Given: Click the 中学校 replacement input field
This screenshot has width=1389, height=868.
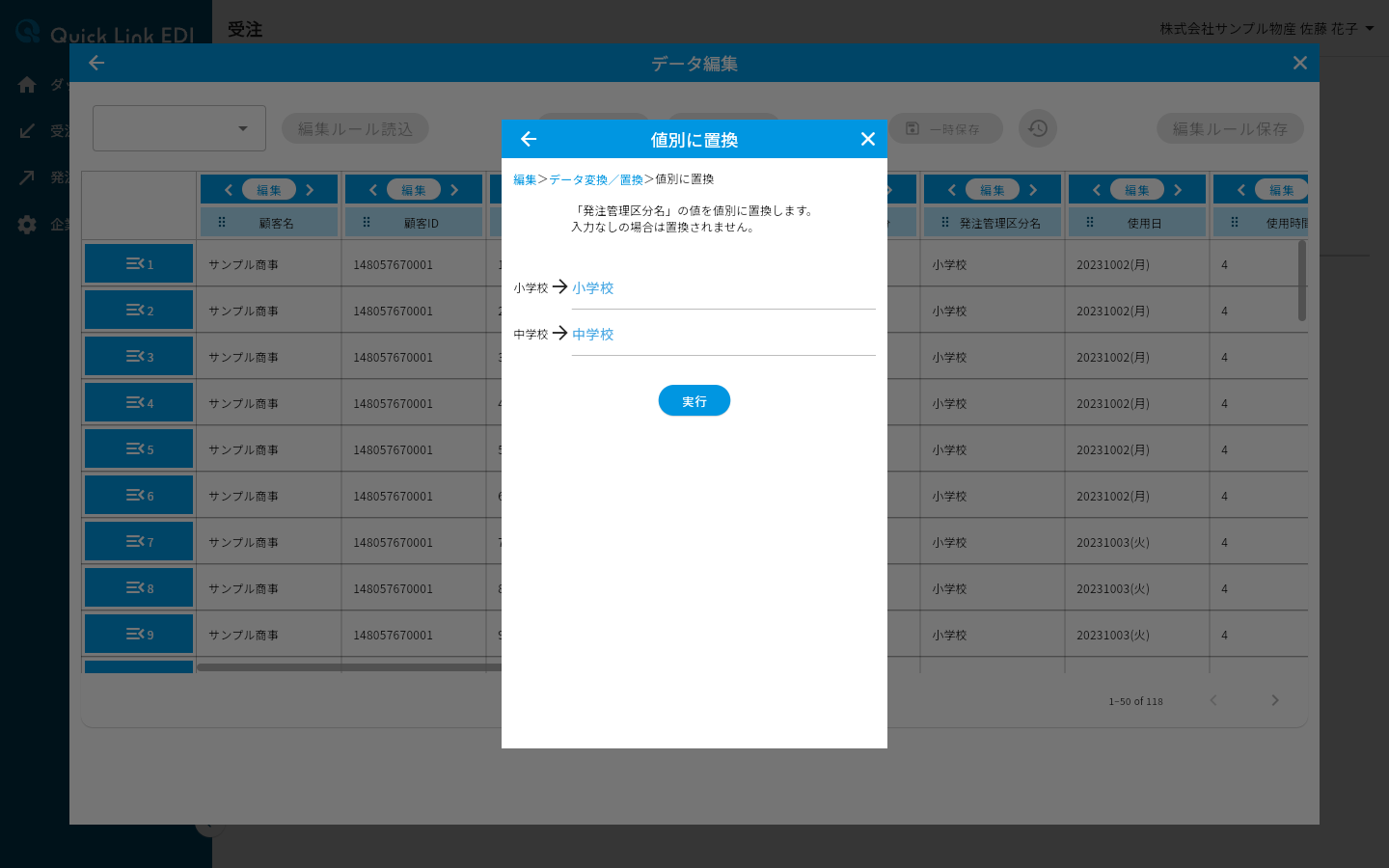Looking at the screenshot, I should [x=723, y=335].
